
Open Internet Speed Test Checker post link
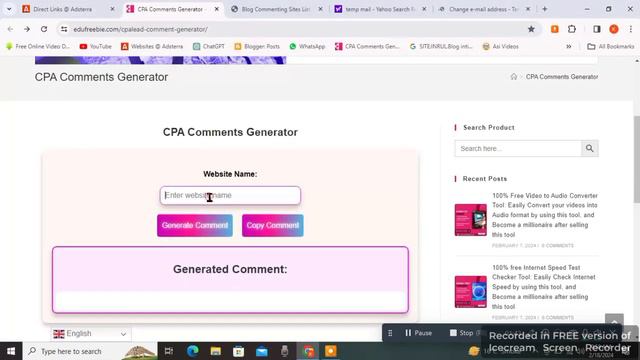click(544, 287)
